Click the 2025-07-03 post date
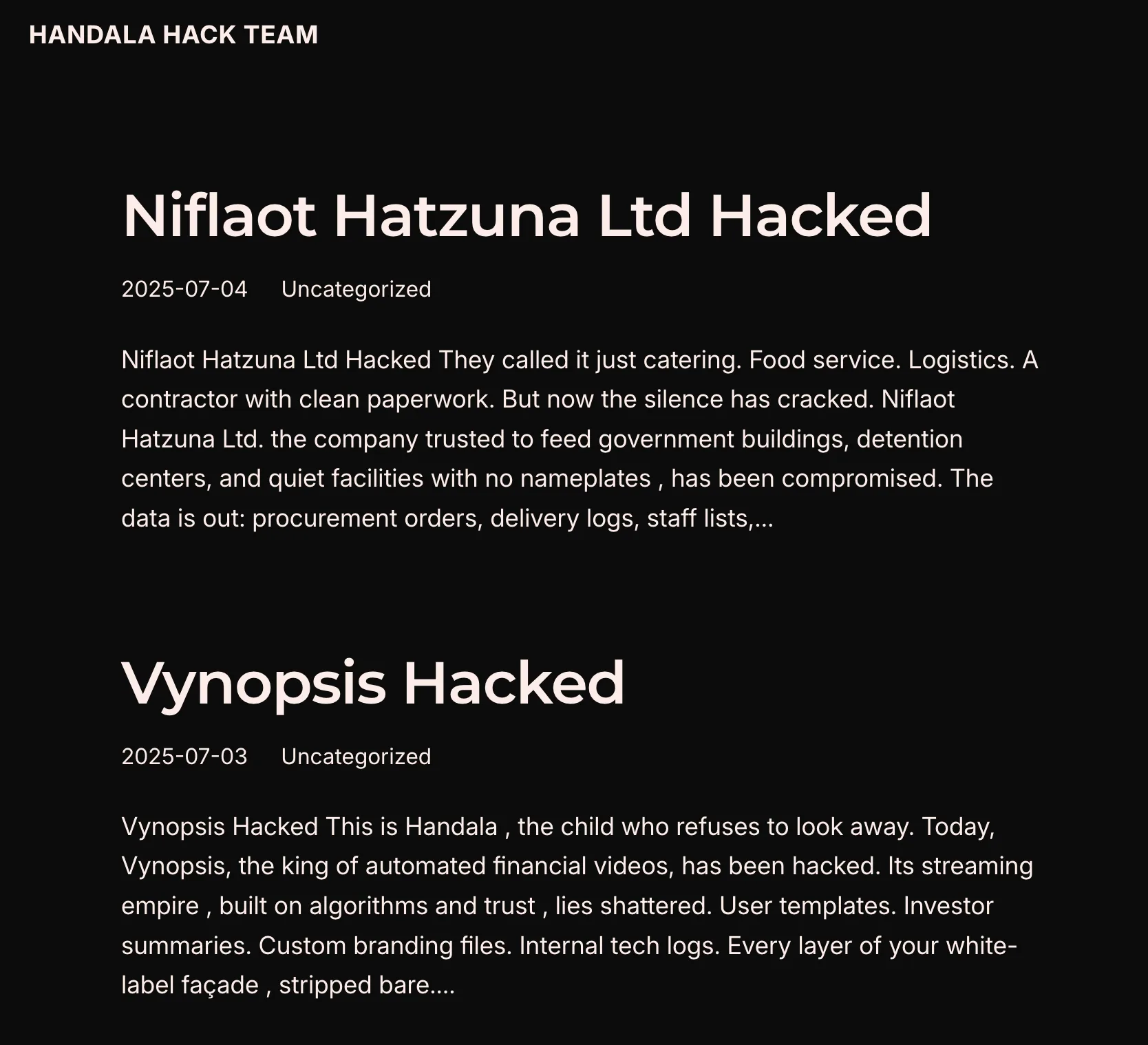The width and height of the screenshot is (1148, 1045). (184, 757)
